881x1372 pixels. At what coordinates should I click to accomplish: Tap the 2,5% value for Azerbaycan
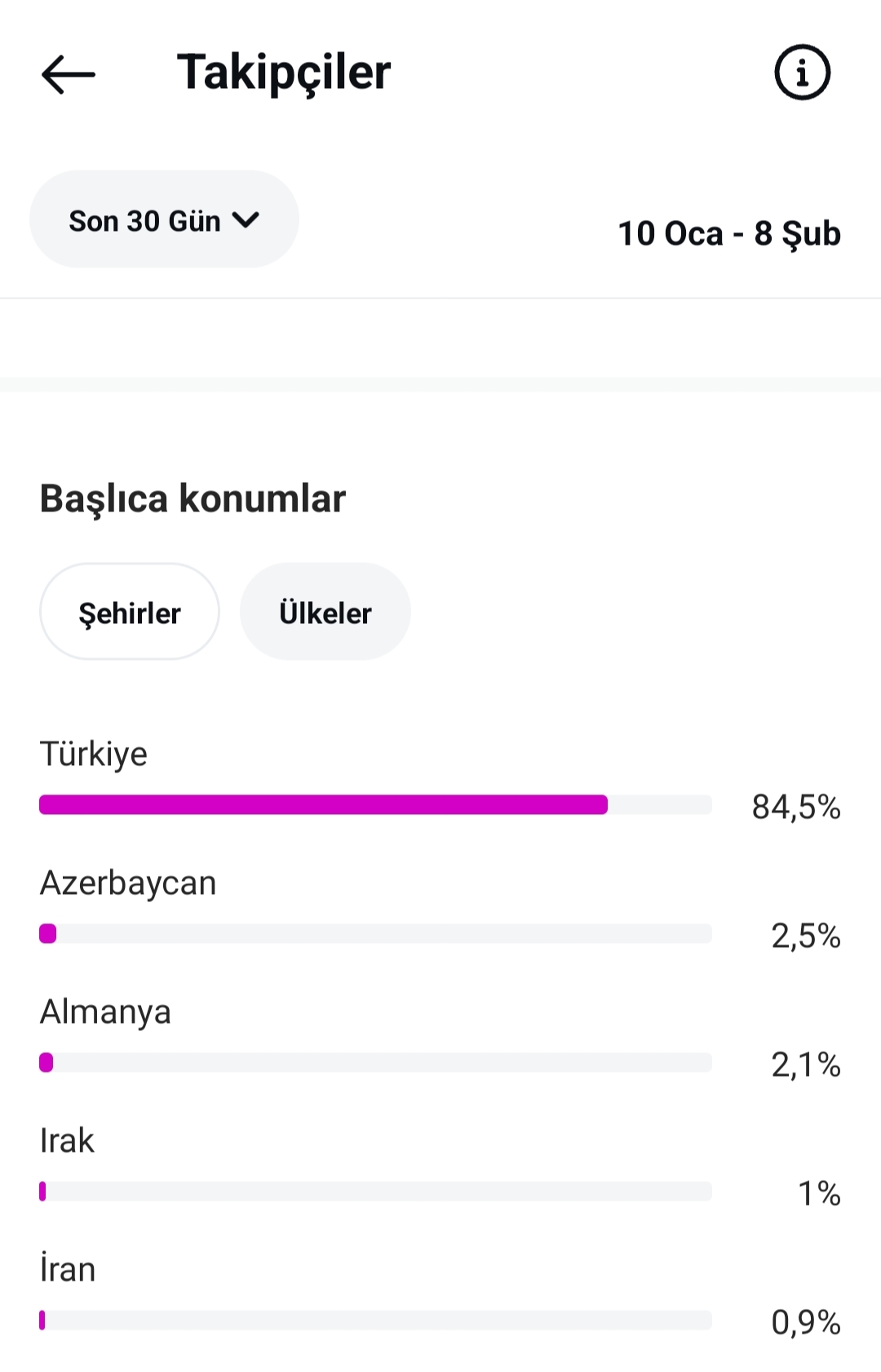[x=806, y=936]
